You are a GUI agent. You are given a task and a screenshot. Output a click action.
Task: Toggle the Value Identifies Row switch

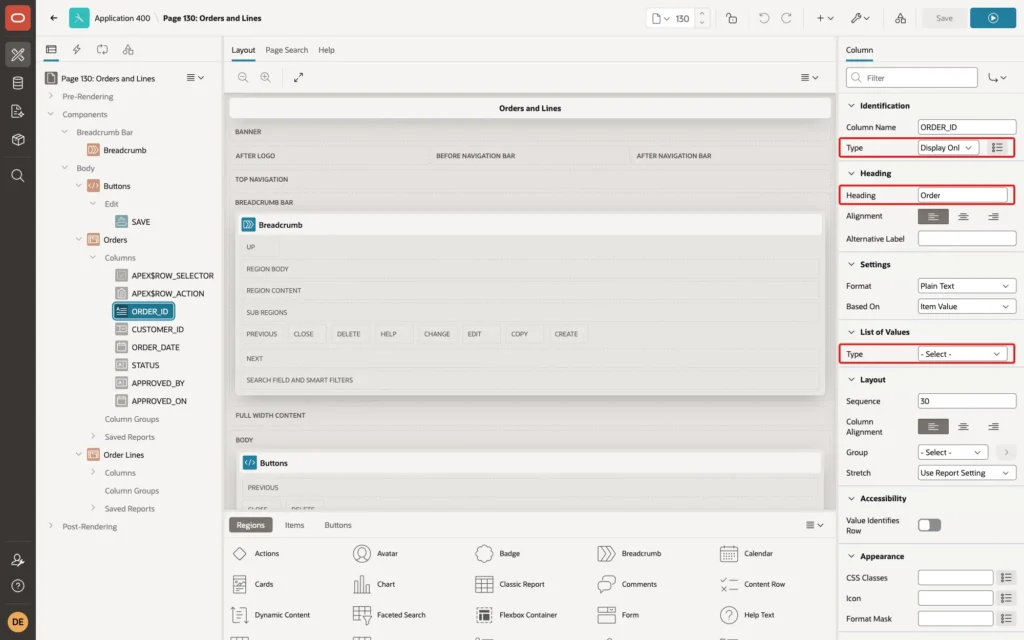[x=929, y=525]
